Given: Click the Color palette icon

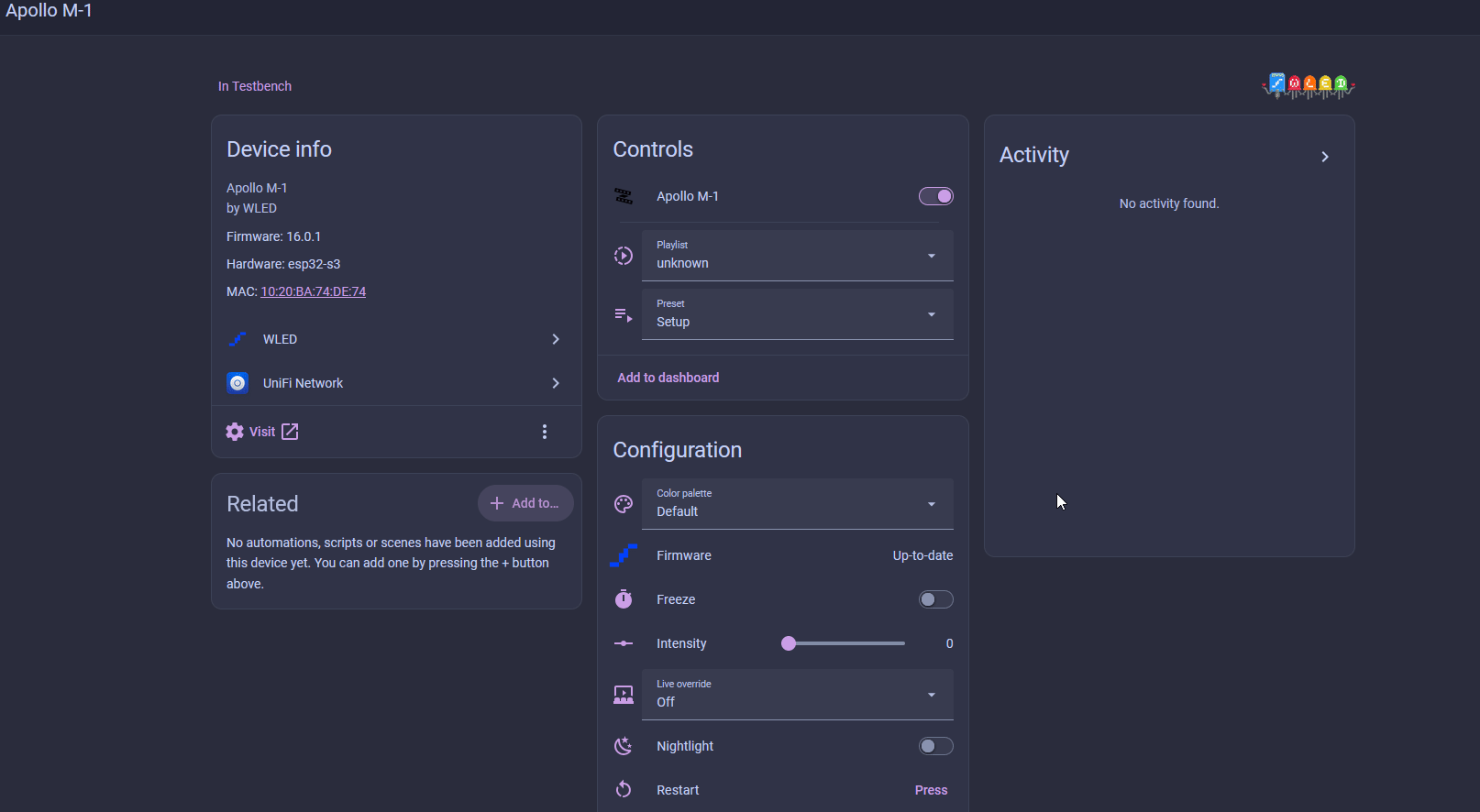Looking at the screenshot, I should coord(624,504).
